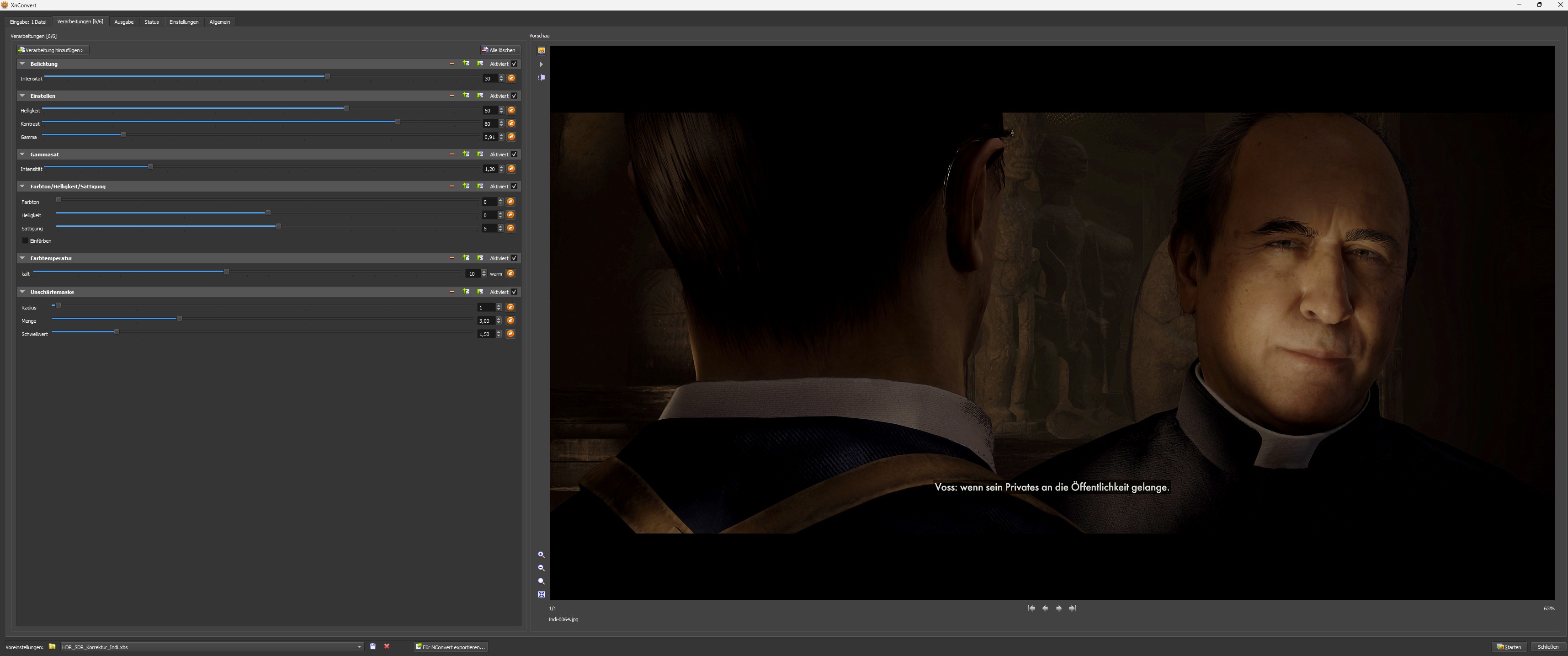Viewport: 1568px width, 656px height.
Task: Click the Farbtemperatur kalt/warm slider handle
Action: click(226, 272)
